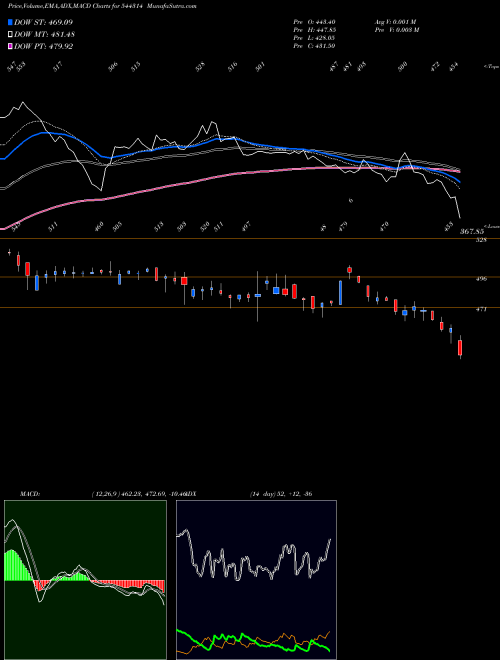Select the 'DOW ST: 469.09' legend text

(x=44, y=22)
